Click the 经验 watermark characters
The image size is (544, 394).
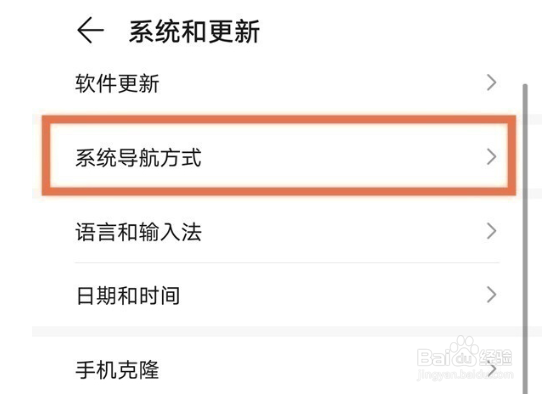click(495, 357)
